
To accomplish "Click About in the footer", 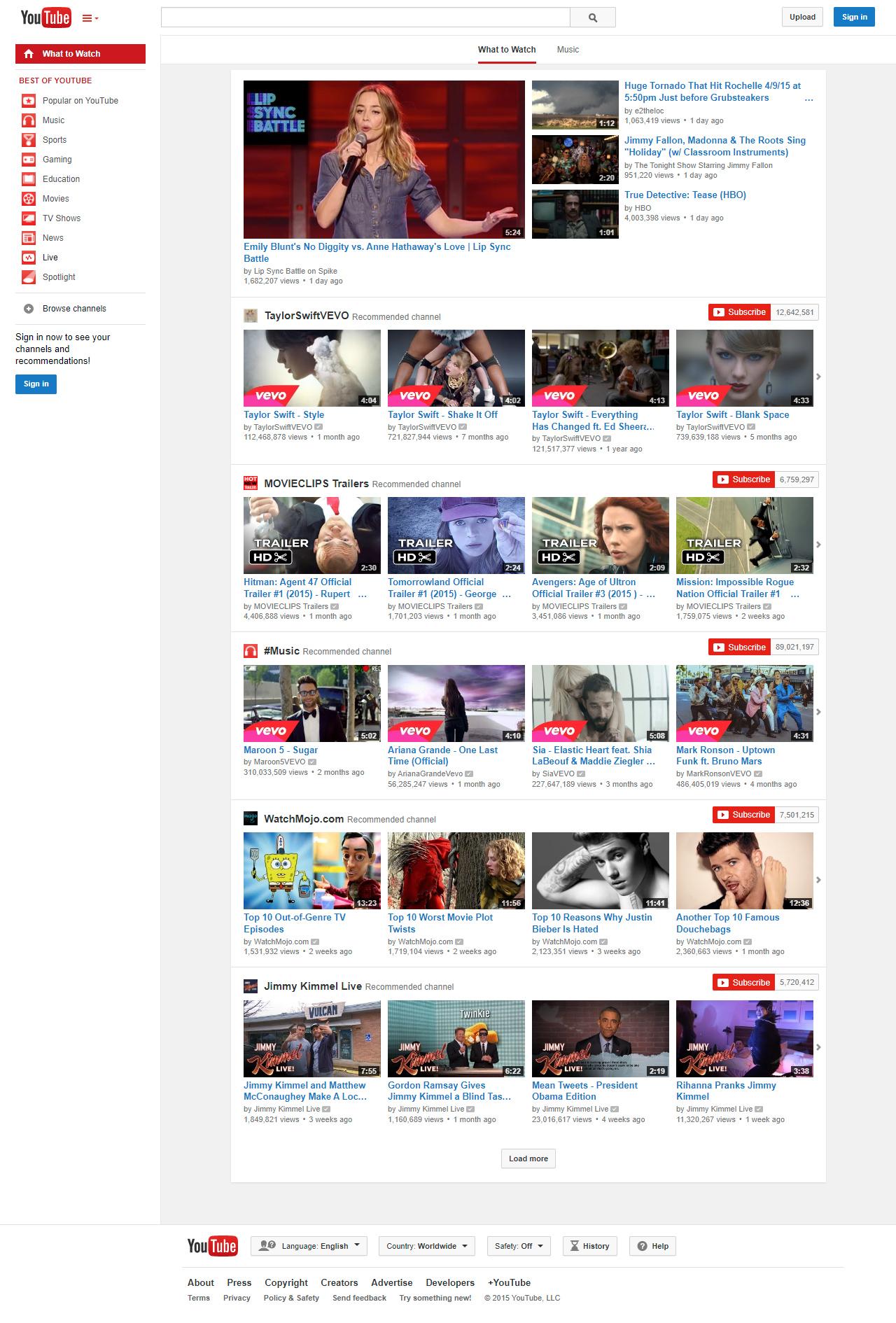I will click(x=201, y=1282).
